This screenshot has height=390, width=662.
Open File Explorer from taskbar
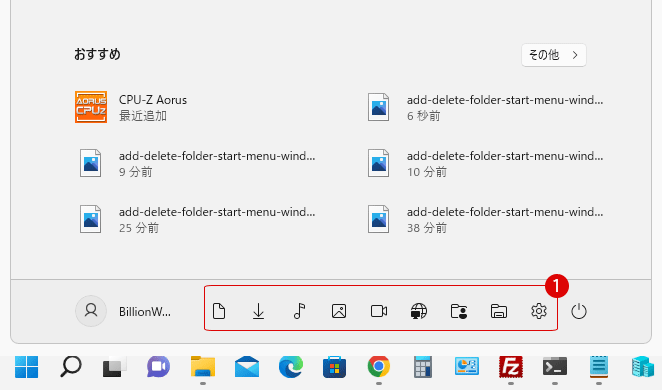tap(203, 367)
